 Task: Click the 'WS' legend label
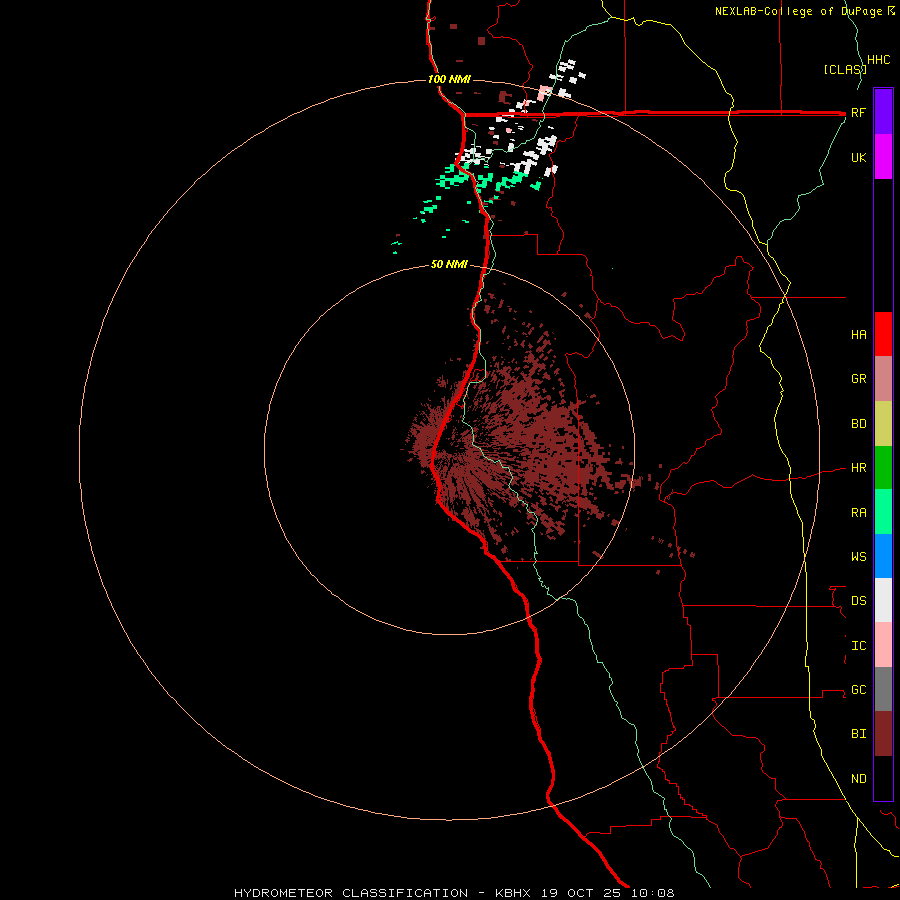pyautogui.click(x=858, y=557)
